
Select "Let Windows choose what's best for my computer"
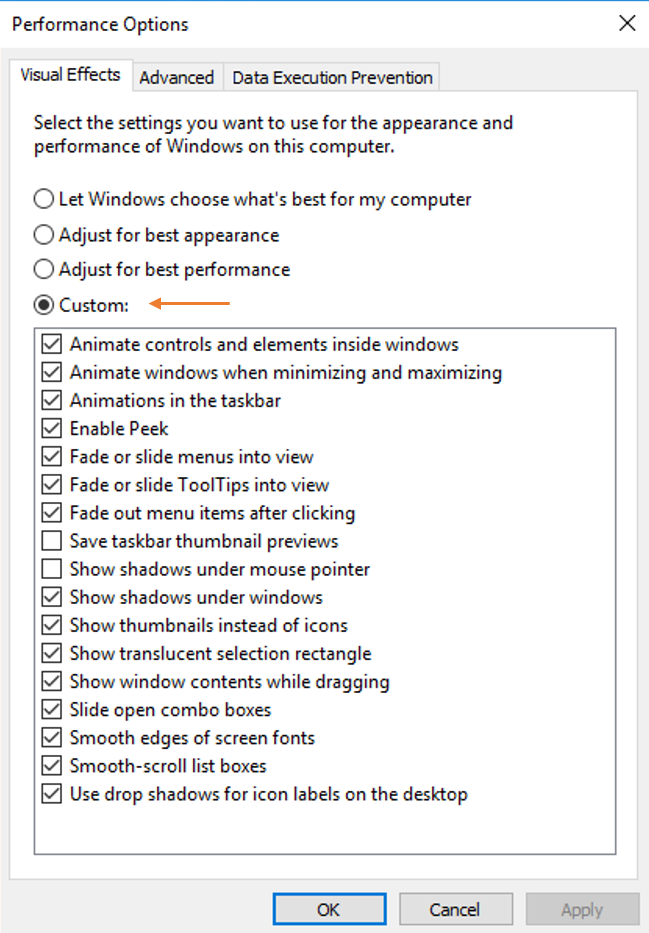tap(43, 199)
